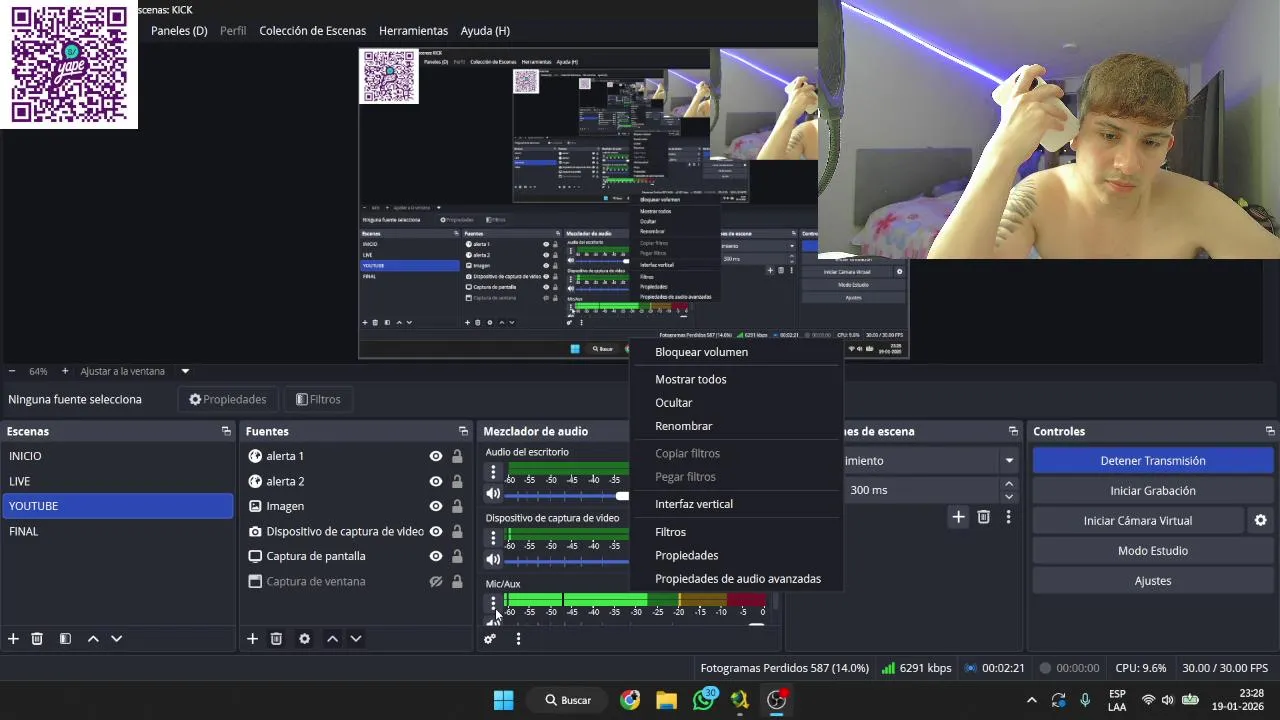The width and height of the screenshot is (1280, 720).
Task: Undock the Controles panel
Action: (1270, 431)
